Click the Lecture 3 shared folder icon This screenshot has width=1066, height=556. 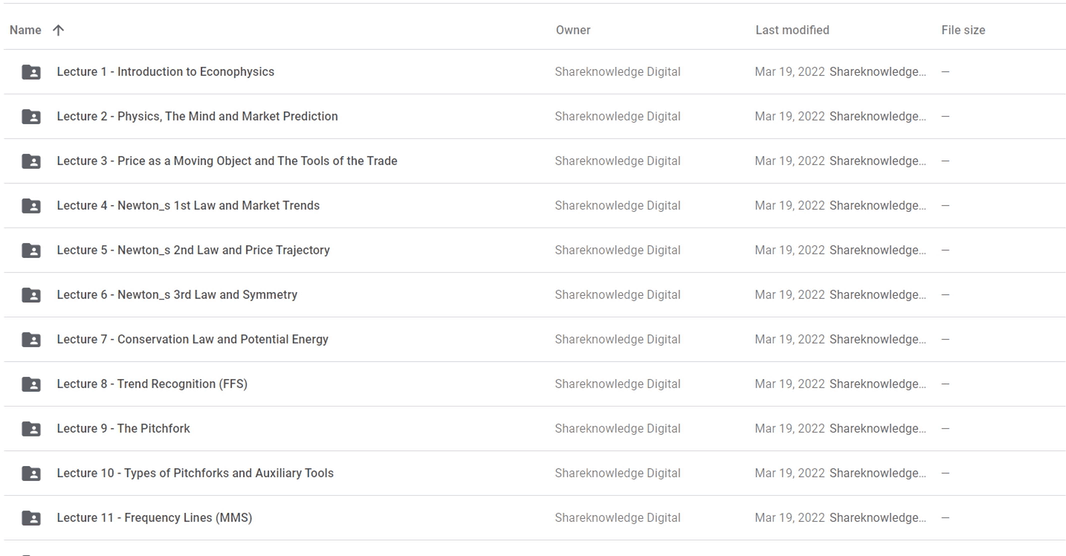coord(31,161)
